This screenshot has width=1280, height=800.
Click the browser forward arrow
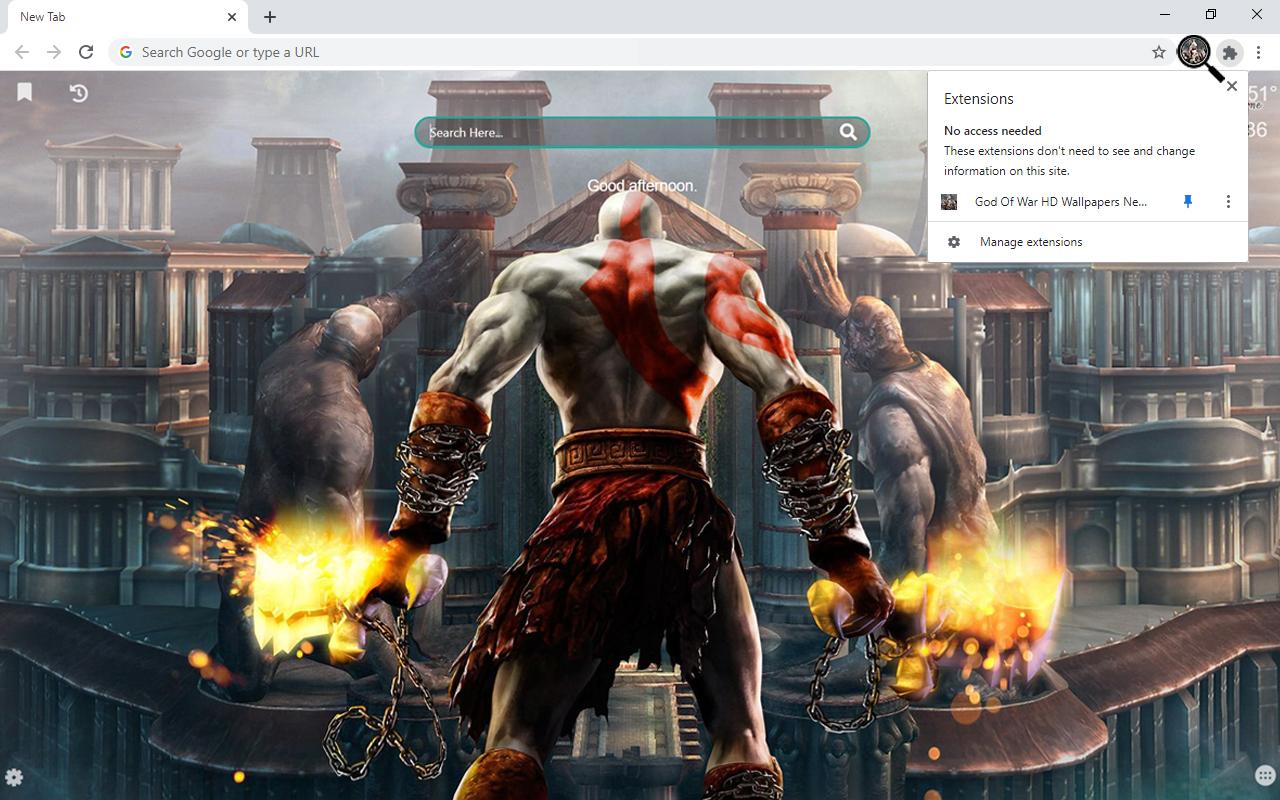[54, 52]
